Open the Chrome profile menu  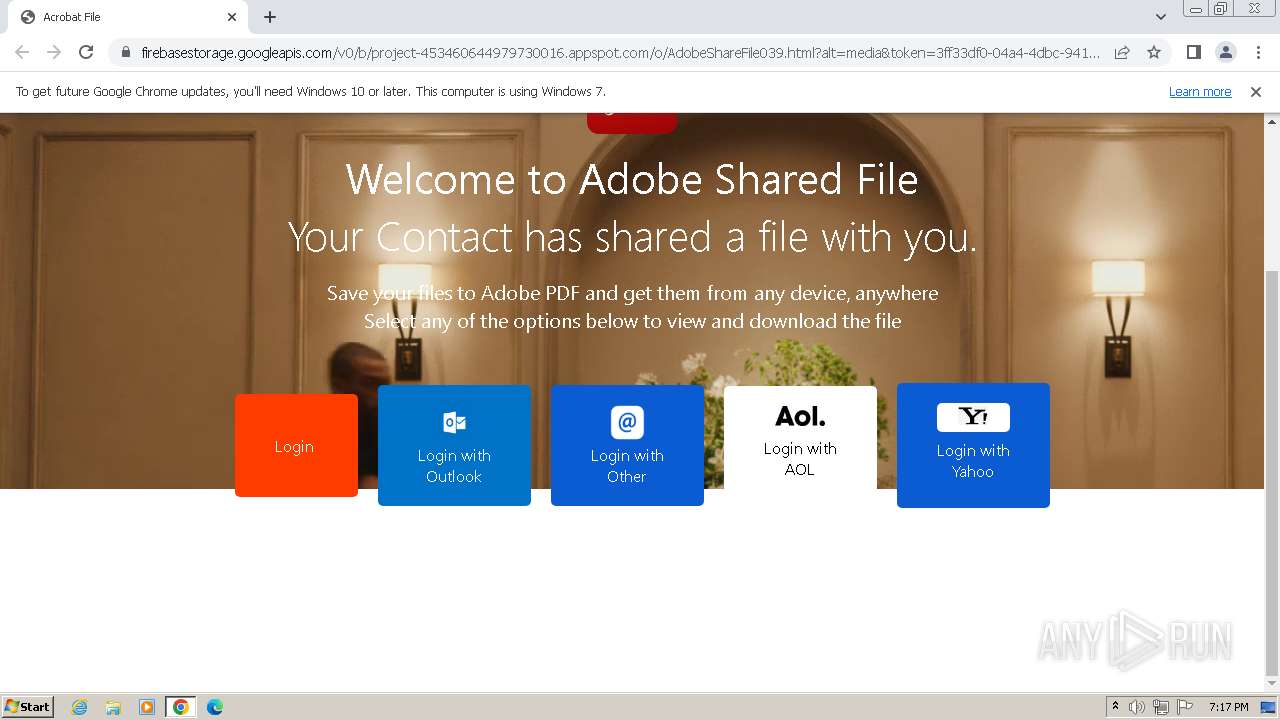pyautogui.click(x=1225, y=52)
